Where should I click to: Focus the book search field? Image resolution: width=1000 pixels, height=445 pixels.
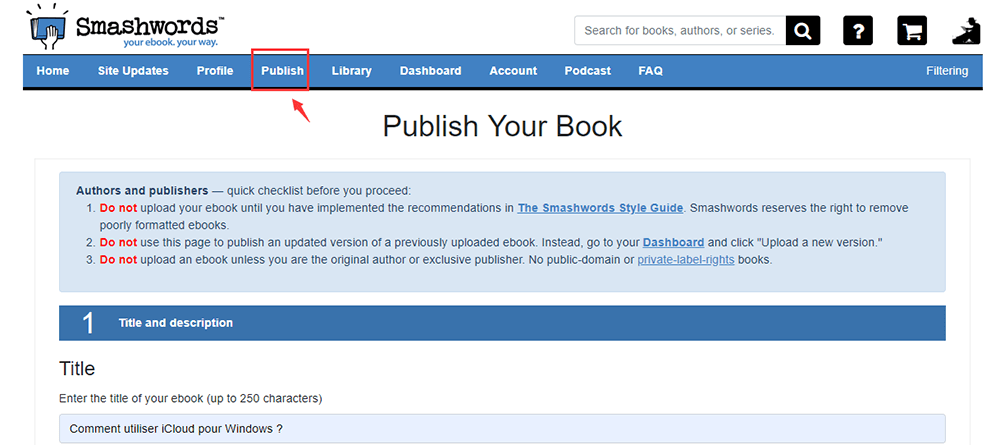[679, 31]
